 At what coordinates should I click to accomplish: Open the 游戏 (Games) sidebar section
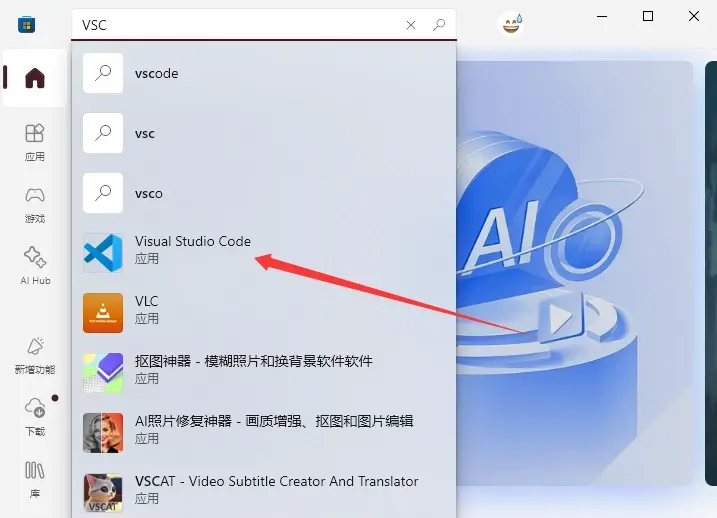point(35,204)
